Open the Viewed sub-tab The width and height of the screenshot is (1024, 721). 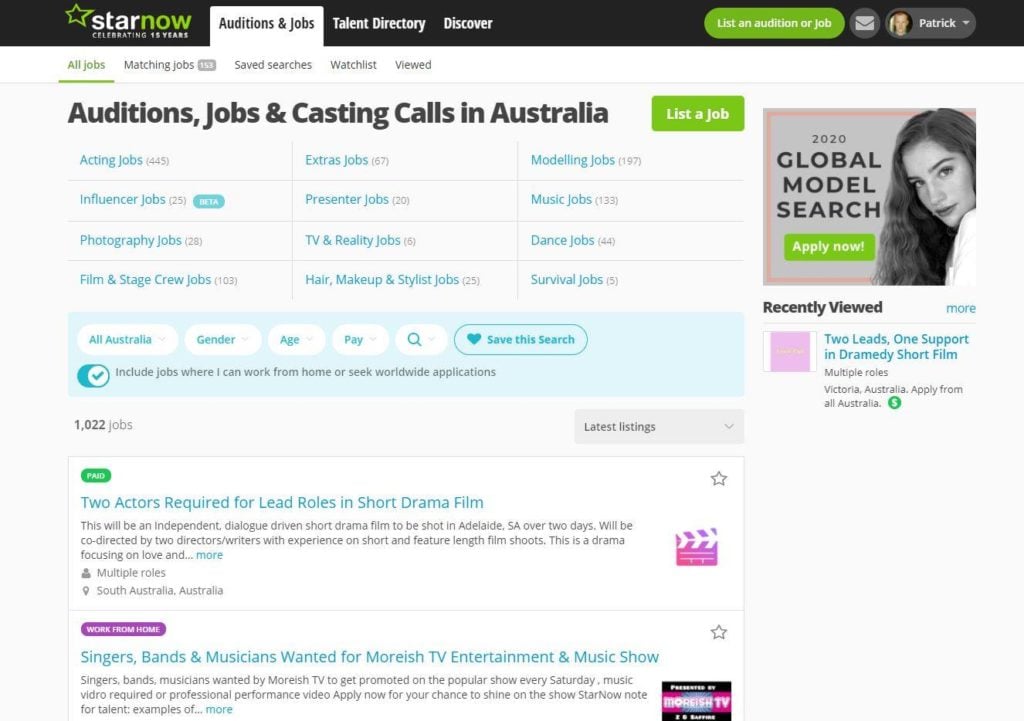413,65
